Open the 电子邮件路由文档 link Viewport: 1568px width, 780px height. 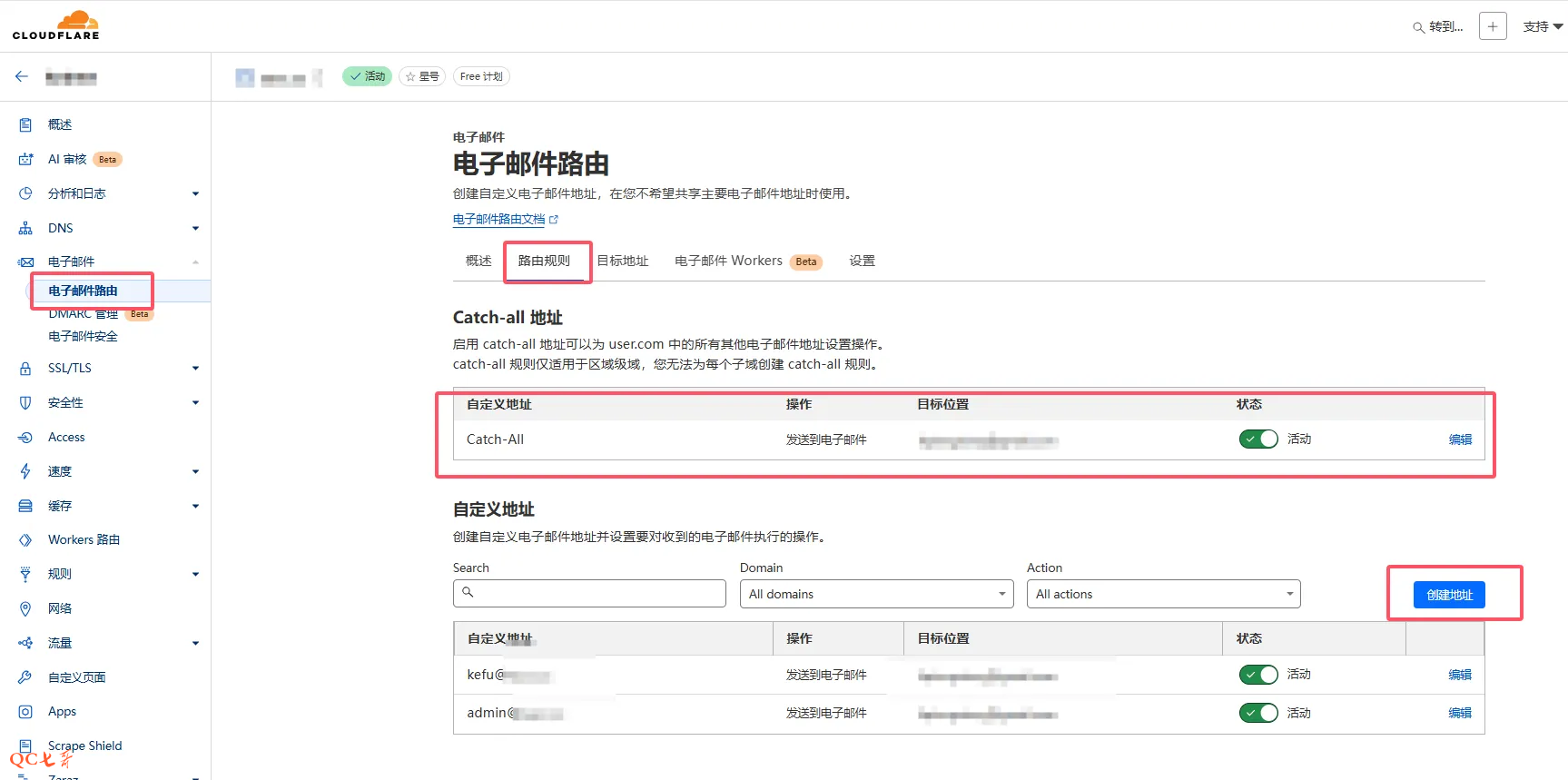click(499, 220)
